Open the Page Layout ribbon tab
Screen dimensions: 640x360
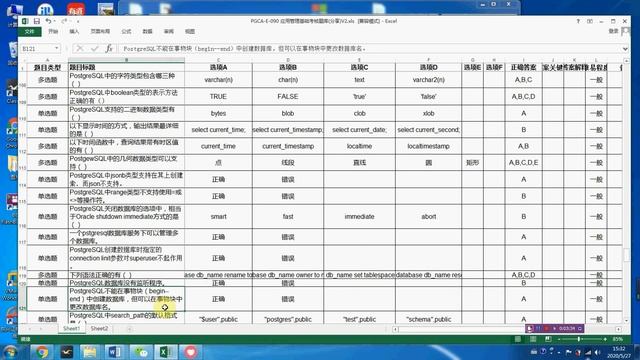[100, 31]
